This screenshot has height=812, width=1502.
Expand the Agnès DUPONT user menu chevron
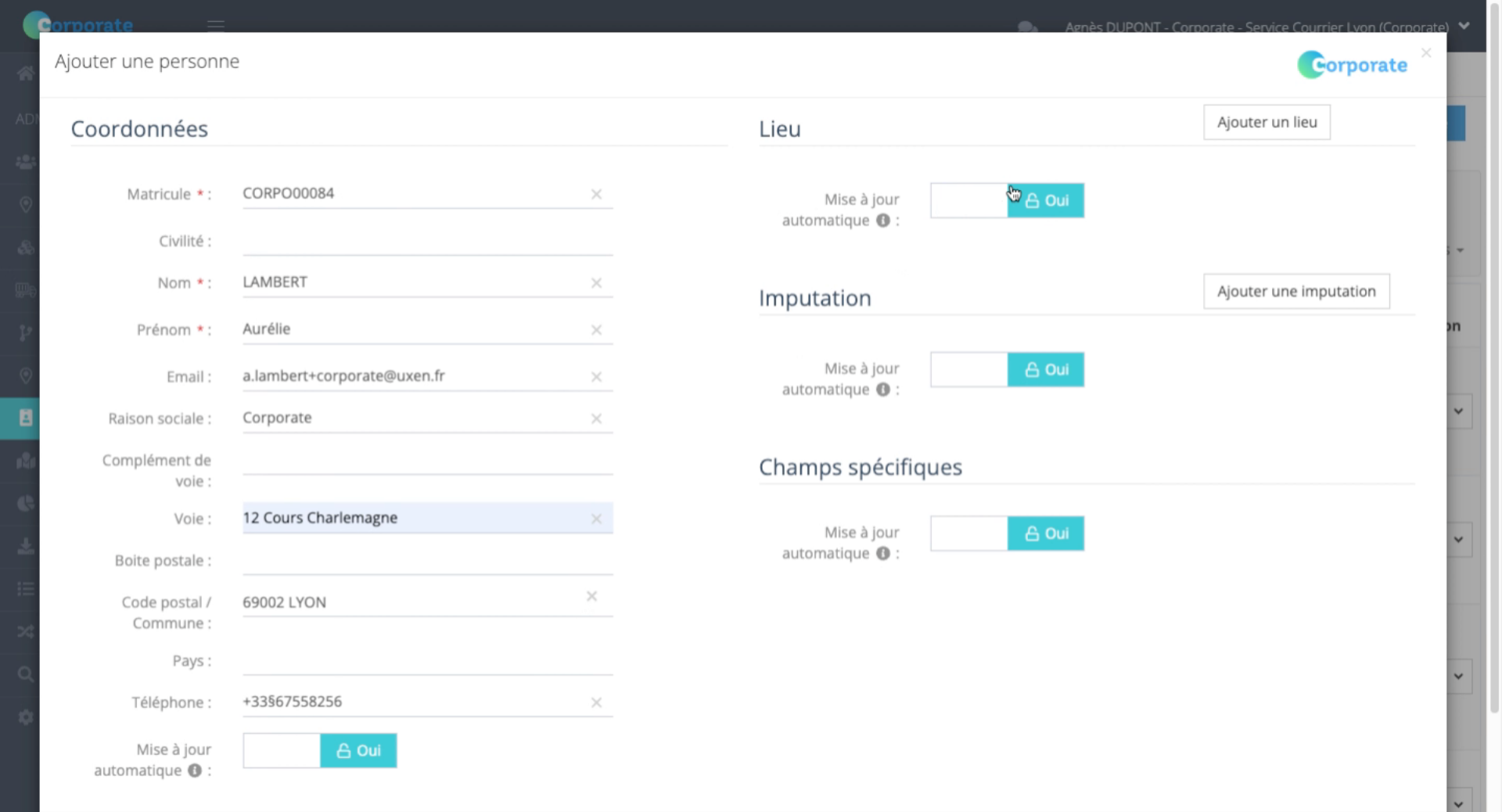pyautogui.click(x=1464, y=26)
